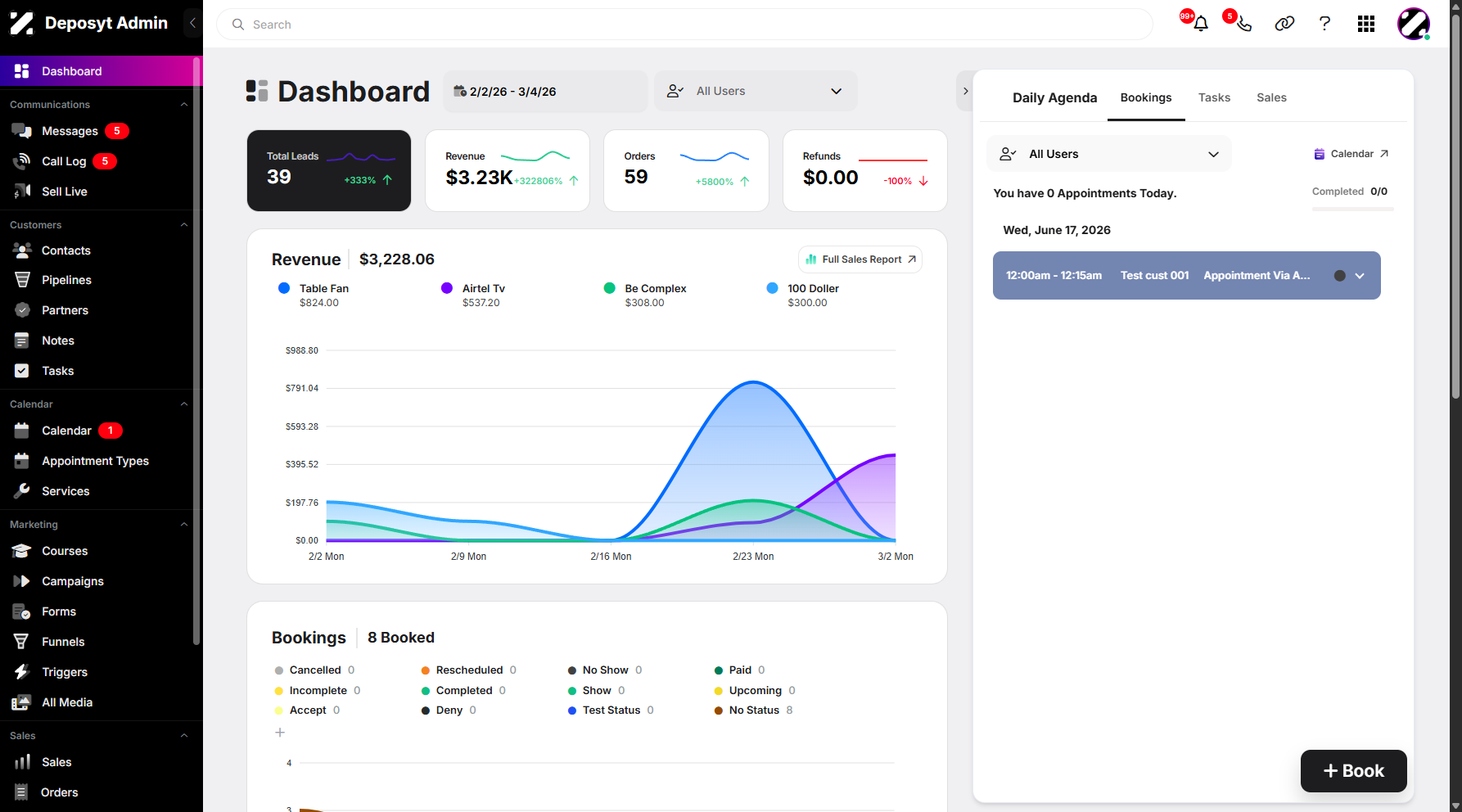Screen dimensions: 1462x812
Task: Open the All Users dropdown beside the date range
Action: point(756,91)
